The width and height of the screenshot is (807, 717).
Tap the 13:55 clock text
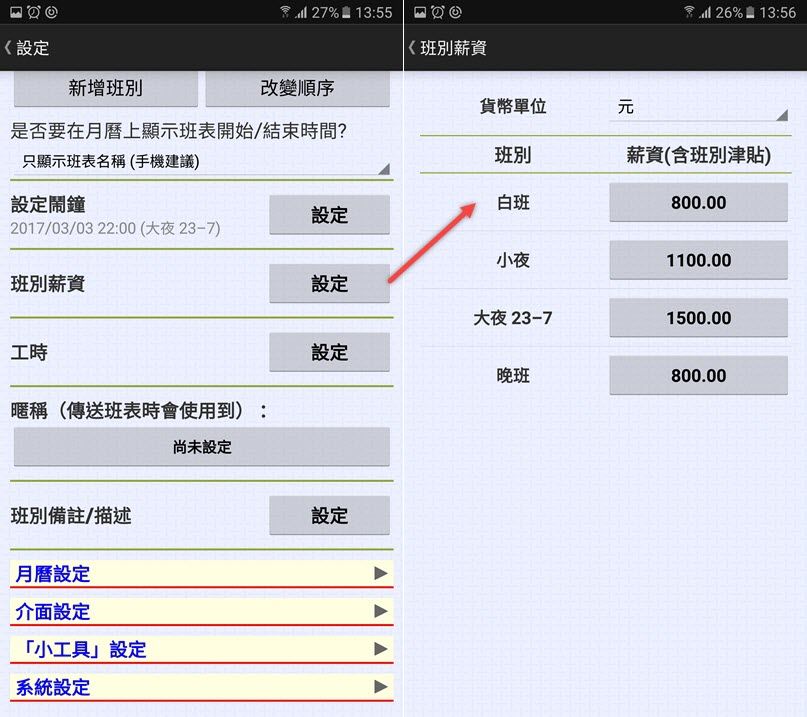pyautogui.click(x=374, y=12)
